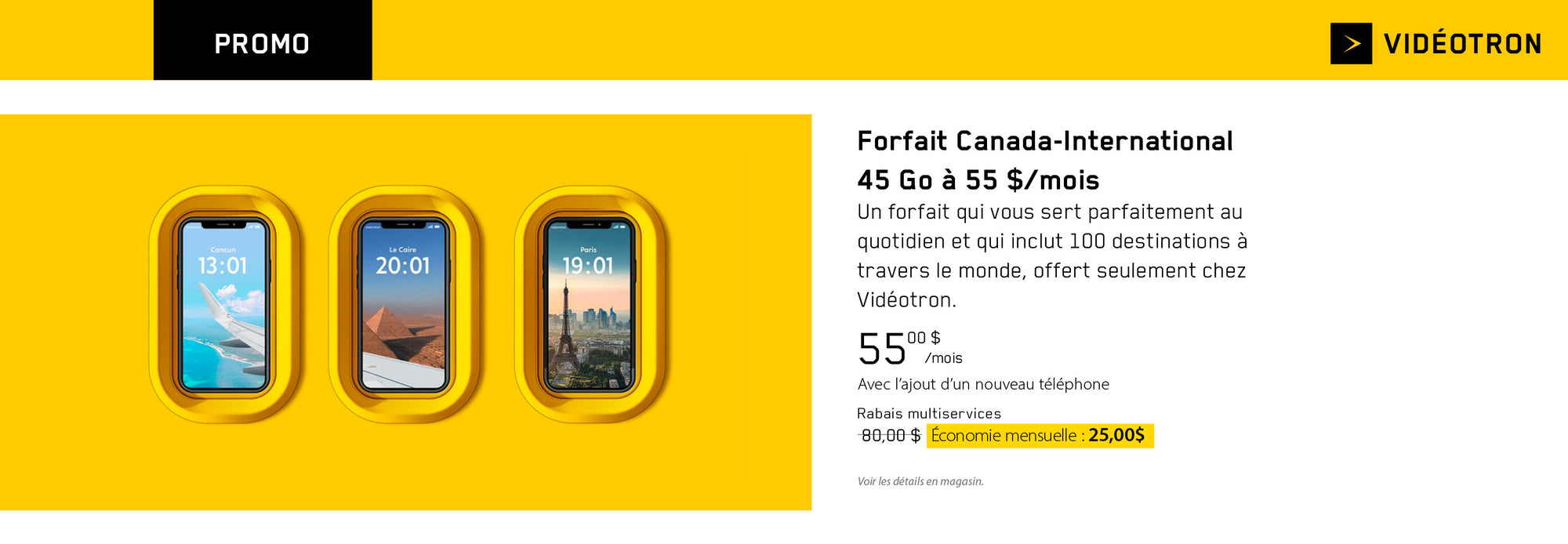
Task: Open "Voir les détails en magasin" note
Action: coord(920,481)
